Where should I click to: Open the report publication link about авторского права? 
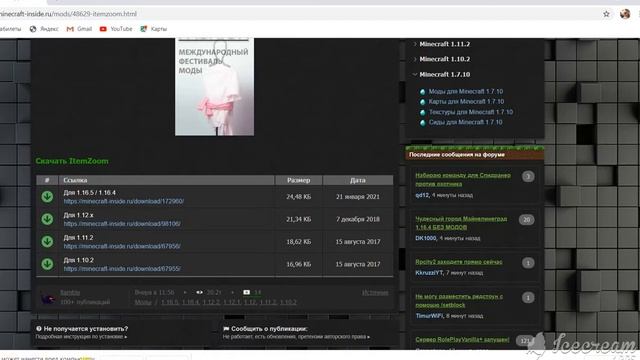click(x=296, y=337)
